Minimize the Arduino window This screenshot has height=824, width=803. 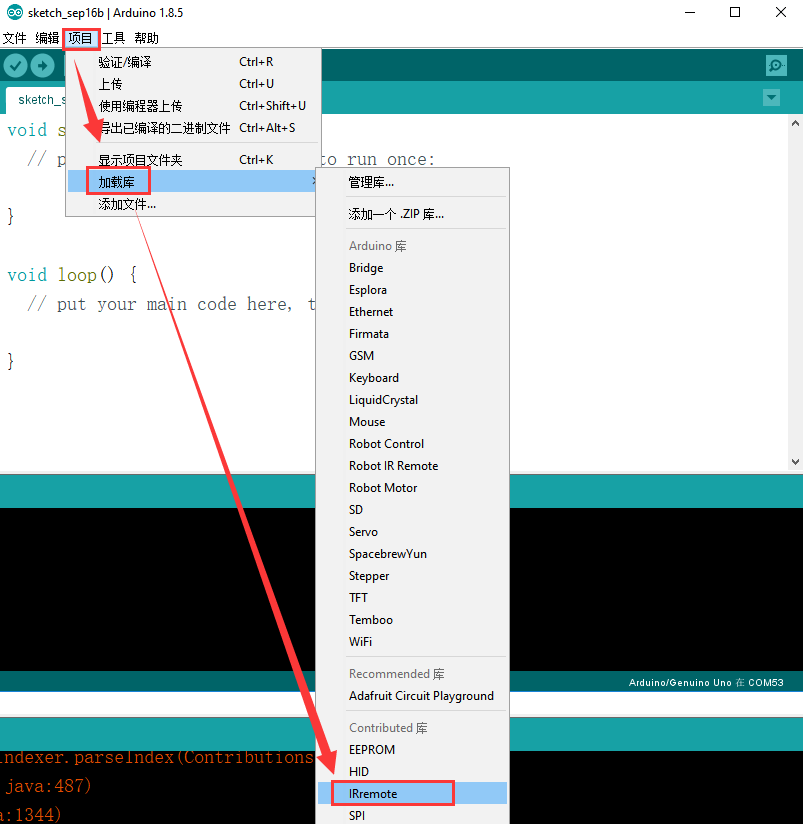(690, 13)
